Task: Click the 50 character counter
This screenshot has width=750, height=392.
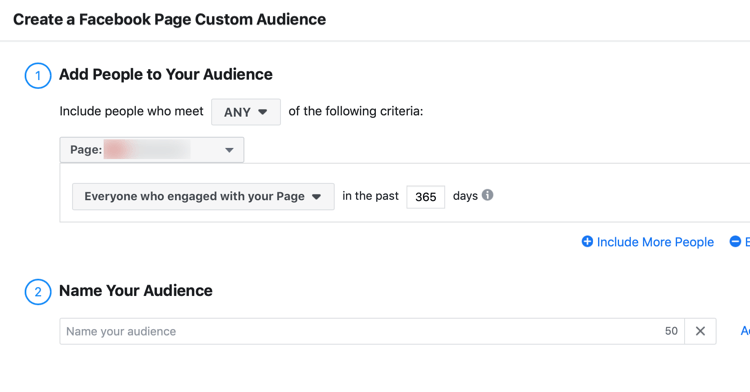Action: click(671, 331)
